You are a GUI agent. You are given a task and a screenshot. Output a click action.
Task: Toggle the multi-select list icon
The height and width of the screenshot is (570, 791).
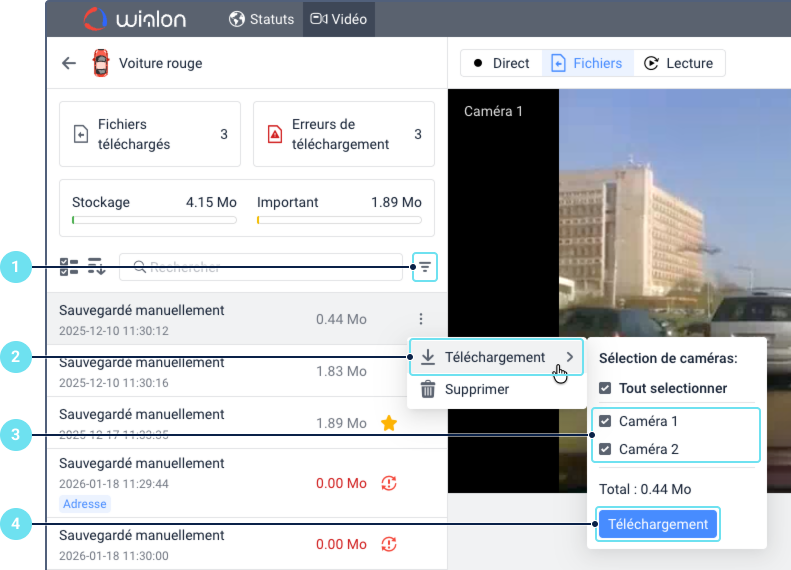pyautogui.click(x=69, y=267)
